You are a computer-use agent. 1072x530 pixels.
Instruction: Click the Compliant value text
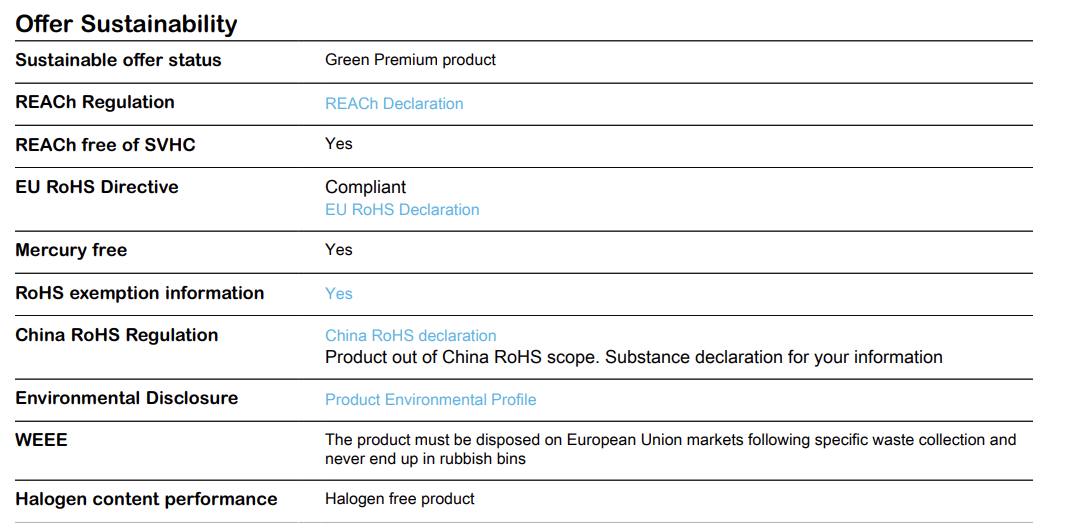365,187
